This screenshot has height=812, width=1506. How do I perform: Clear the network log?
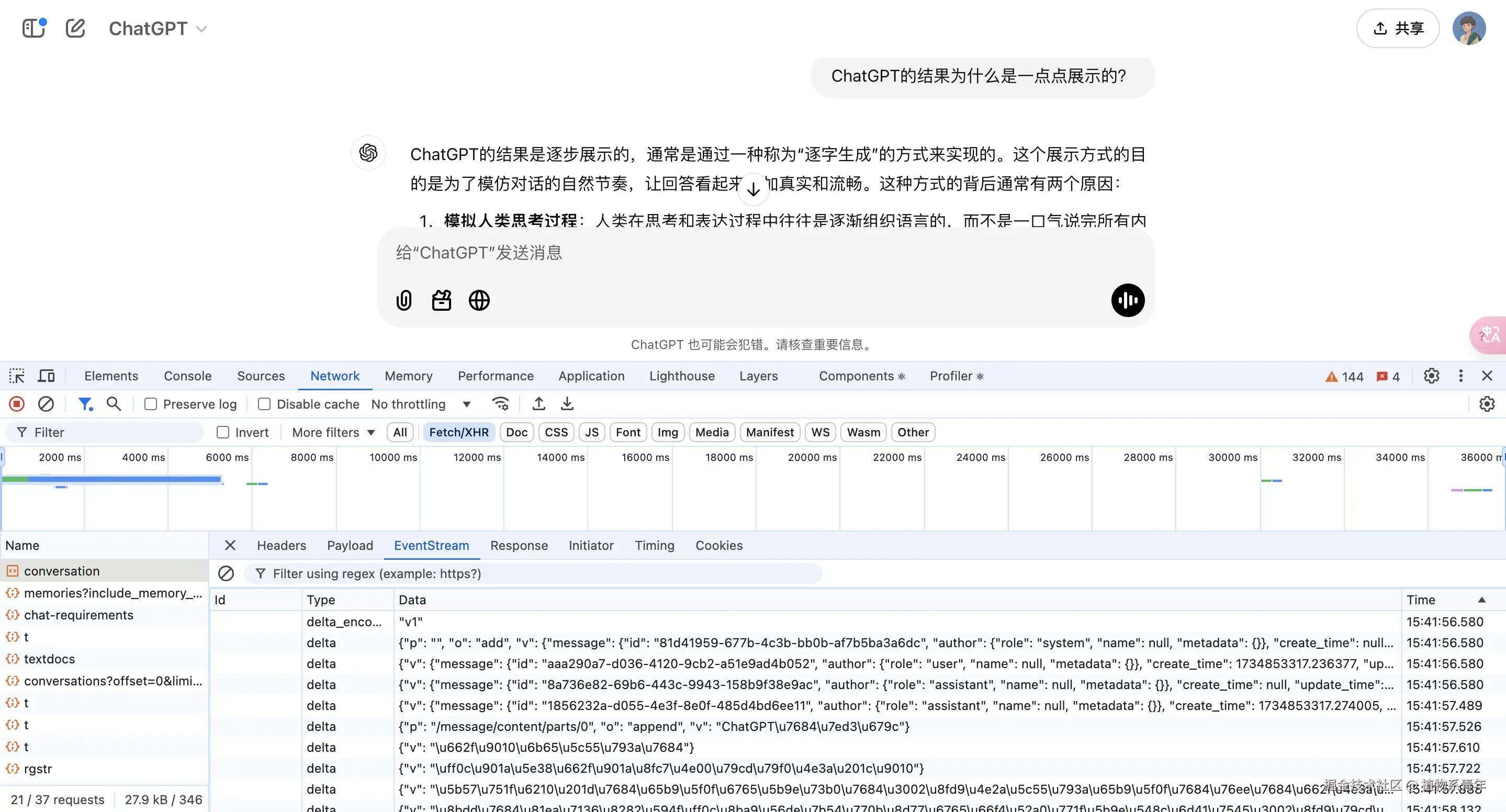click(46, 404)
